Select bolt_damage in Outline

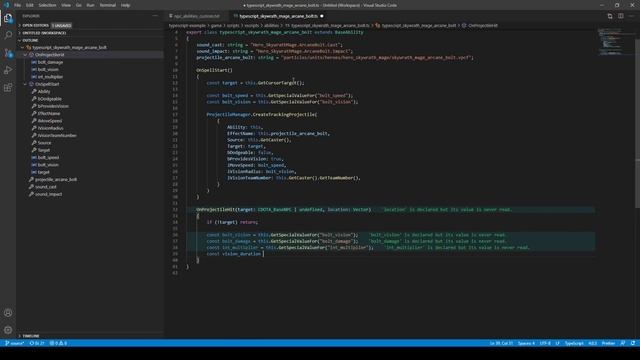tap(50, 62)
